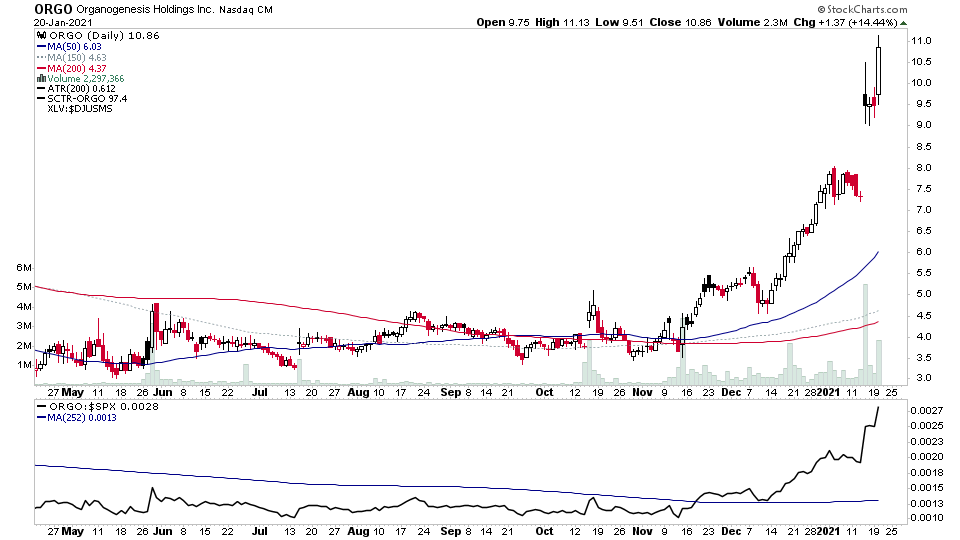Click the SCTR-ORGO 97.4 legend entry
Viewport: 960px width, 540px height.
pyautogui.click(x=82, y=99)
